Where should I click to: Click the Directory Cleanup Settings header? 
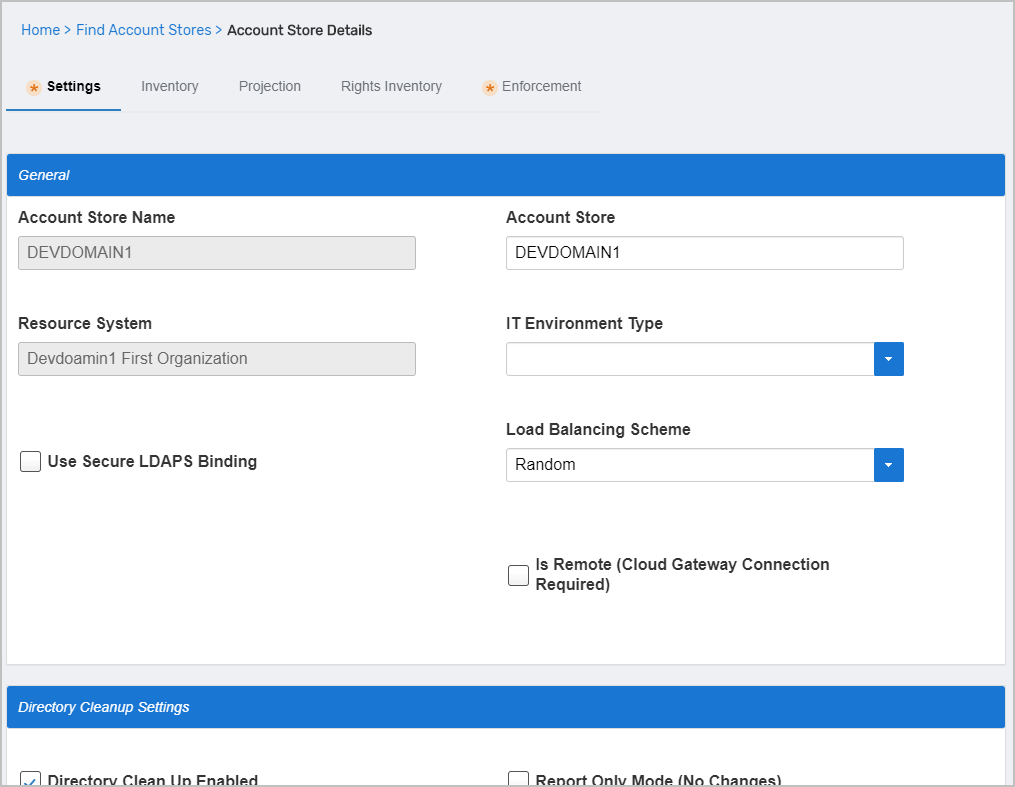tap(505, 707)
